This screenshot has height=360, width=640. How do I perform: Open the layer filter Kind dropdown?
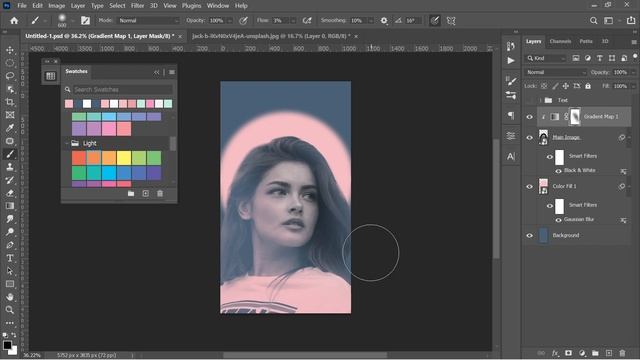tap(546, 58)
